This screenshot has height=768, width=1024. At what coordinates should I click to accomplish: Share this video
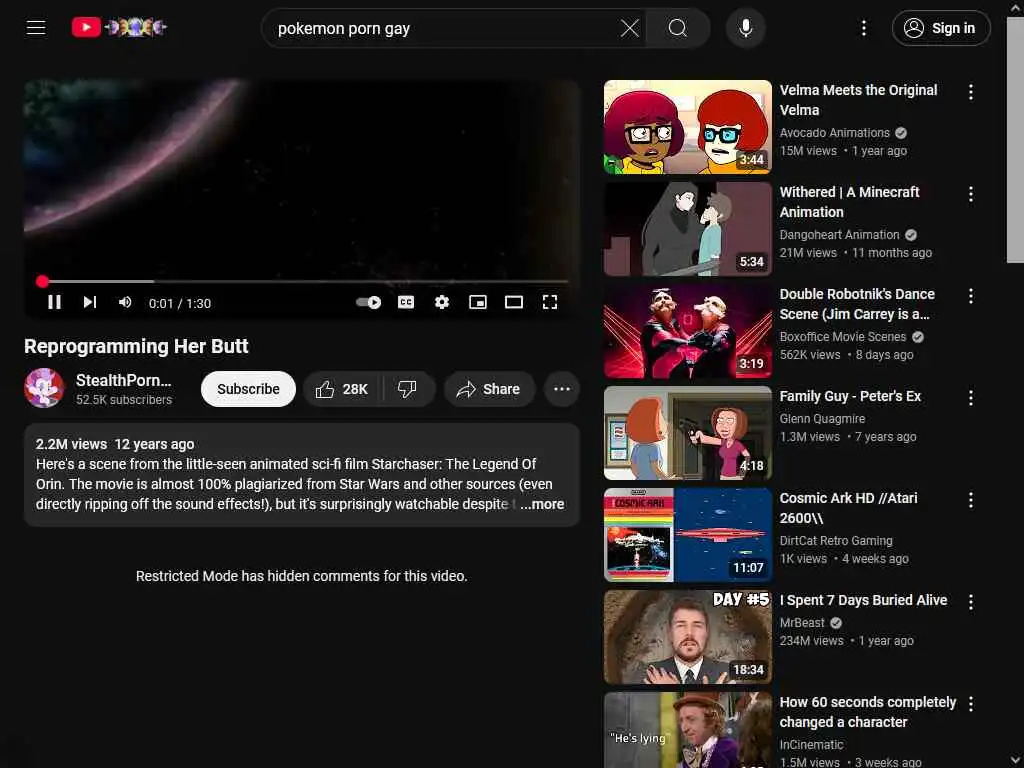[489, 389]
